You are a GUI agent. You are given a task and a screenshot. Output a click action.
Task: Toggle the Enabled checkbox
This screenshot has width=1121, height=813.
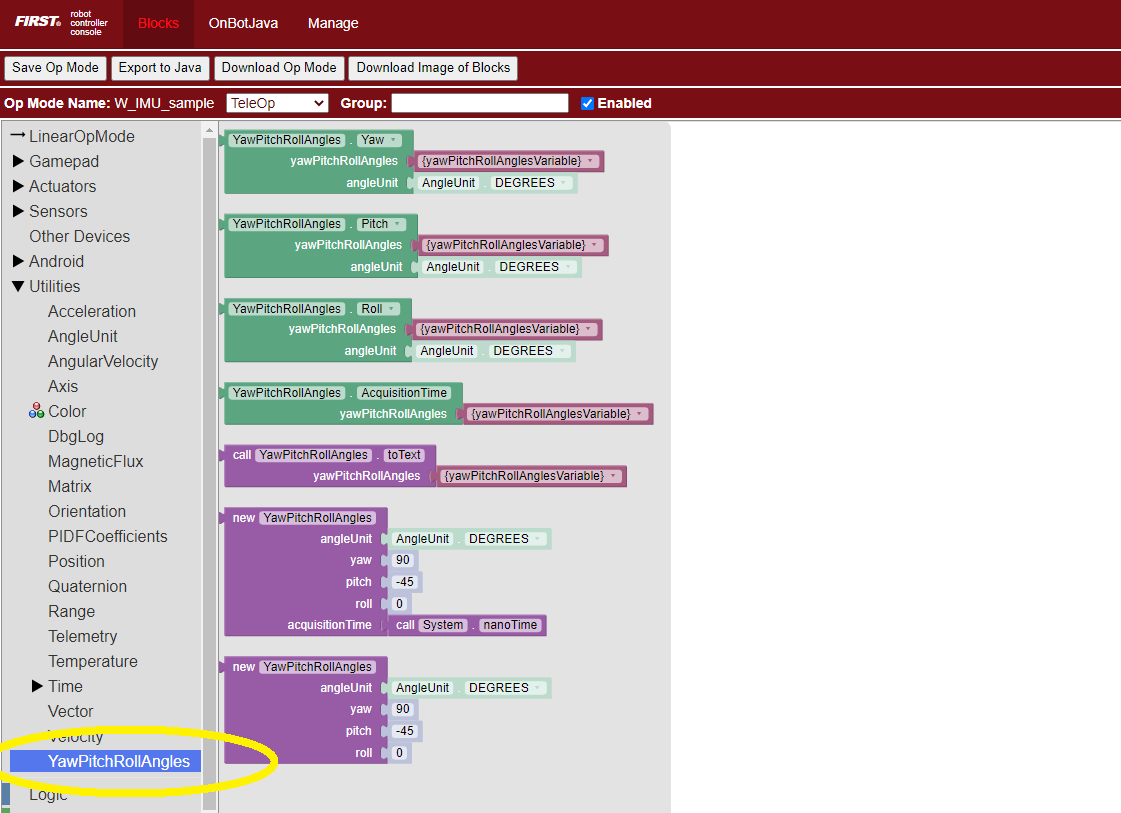click(587, 103)
